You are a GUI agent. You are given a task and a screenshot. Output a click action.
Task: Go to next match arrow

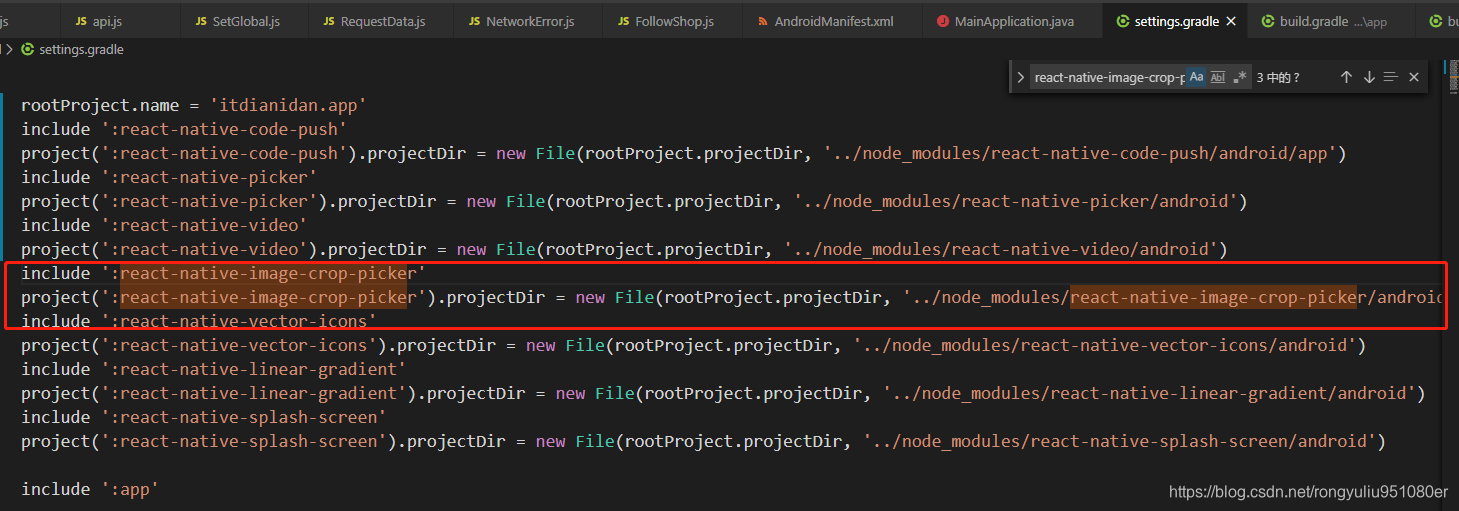(x=1369, y=77)
